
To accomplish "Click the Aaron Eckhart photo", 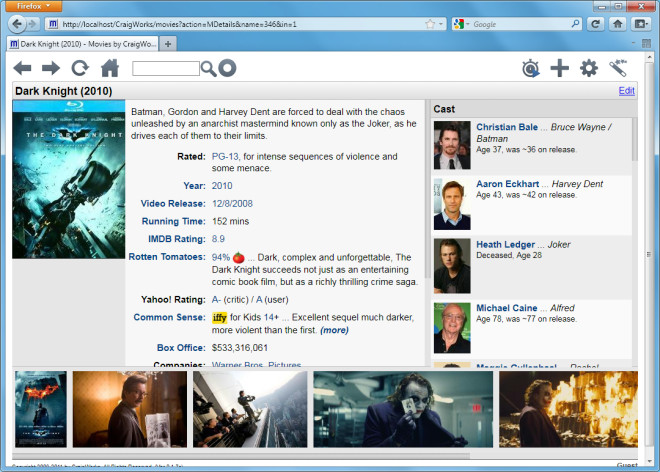I will (x=452, y=204).
